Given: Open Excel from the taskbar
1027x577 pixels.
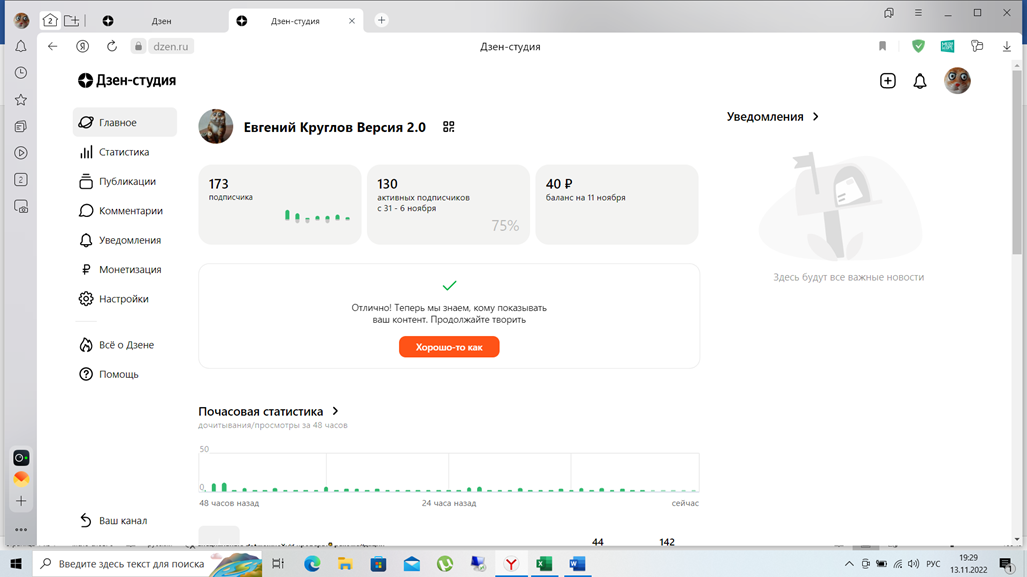Looking at the screenshot, I should click(544, 563).
